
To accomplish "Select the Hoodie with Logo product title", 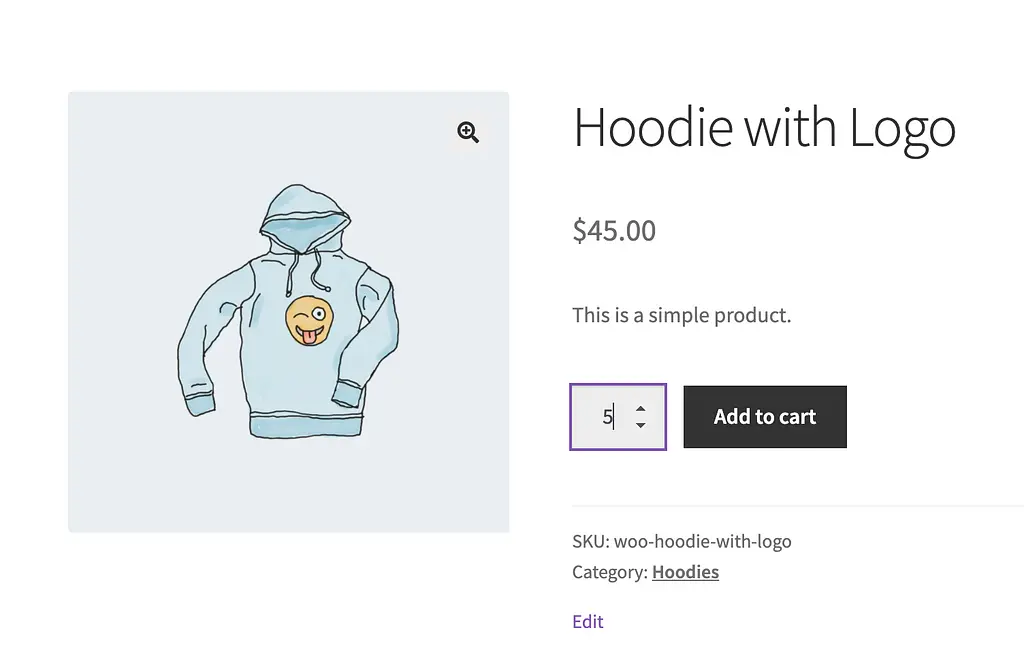I will 764,128.
